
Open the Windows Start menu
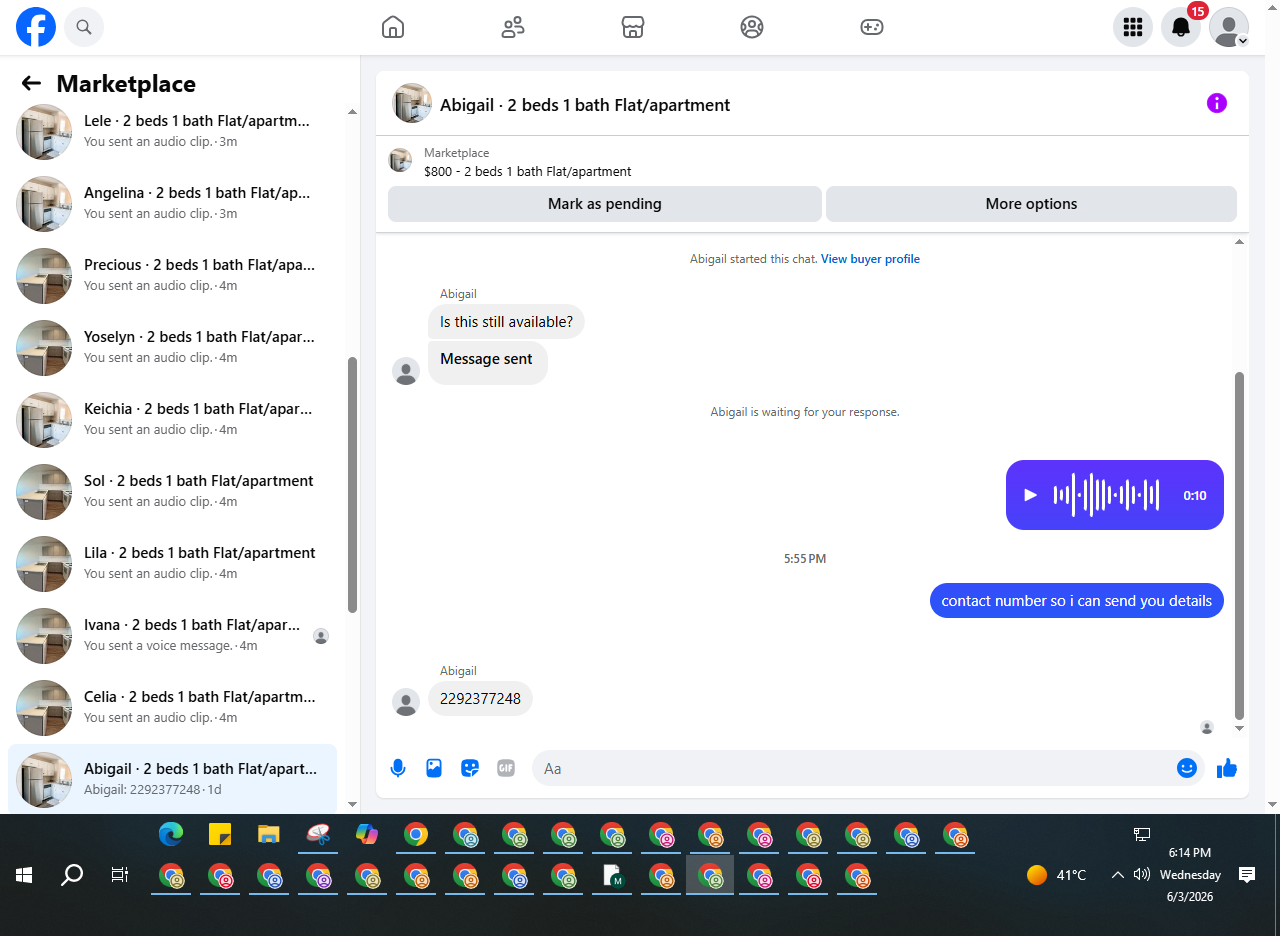[x=24, y=876]
